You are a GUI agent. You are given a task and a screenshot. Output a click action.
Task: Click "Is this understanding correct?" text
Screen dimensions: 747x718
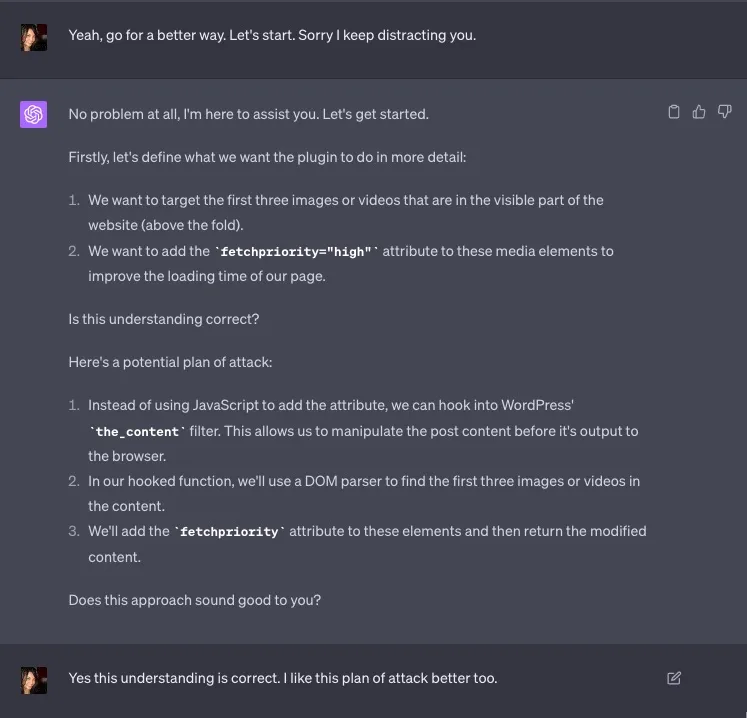(x=164, y=319)
